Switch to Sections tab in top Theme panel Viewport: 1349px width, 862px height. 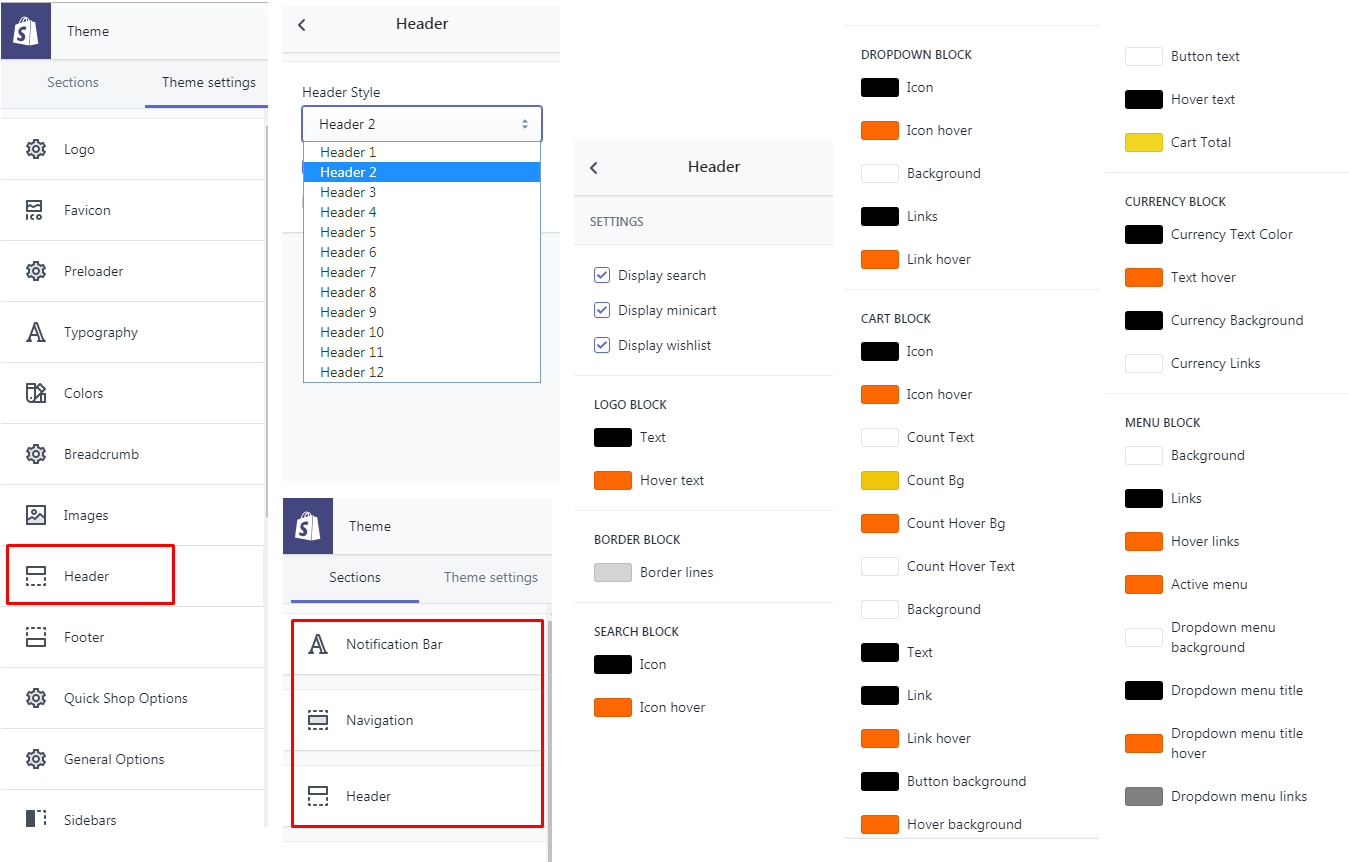pyautogui.click(x=73, y=82)
